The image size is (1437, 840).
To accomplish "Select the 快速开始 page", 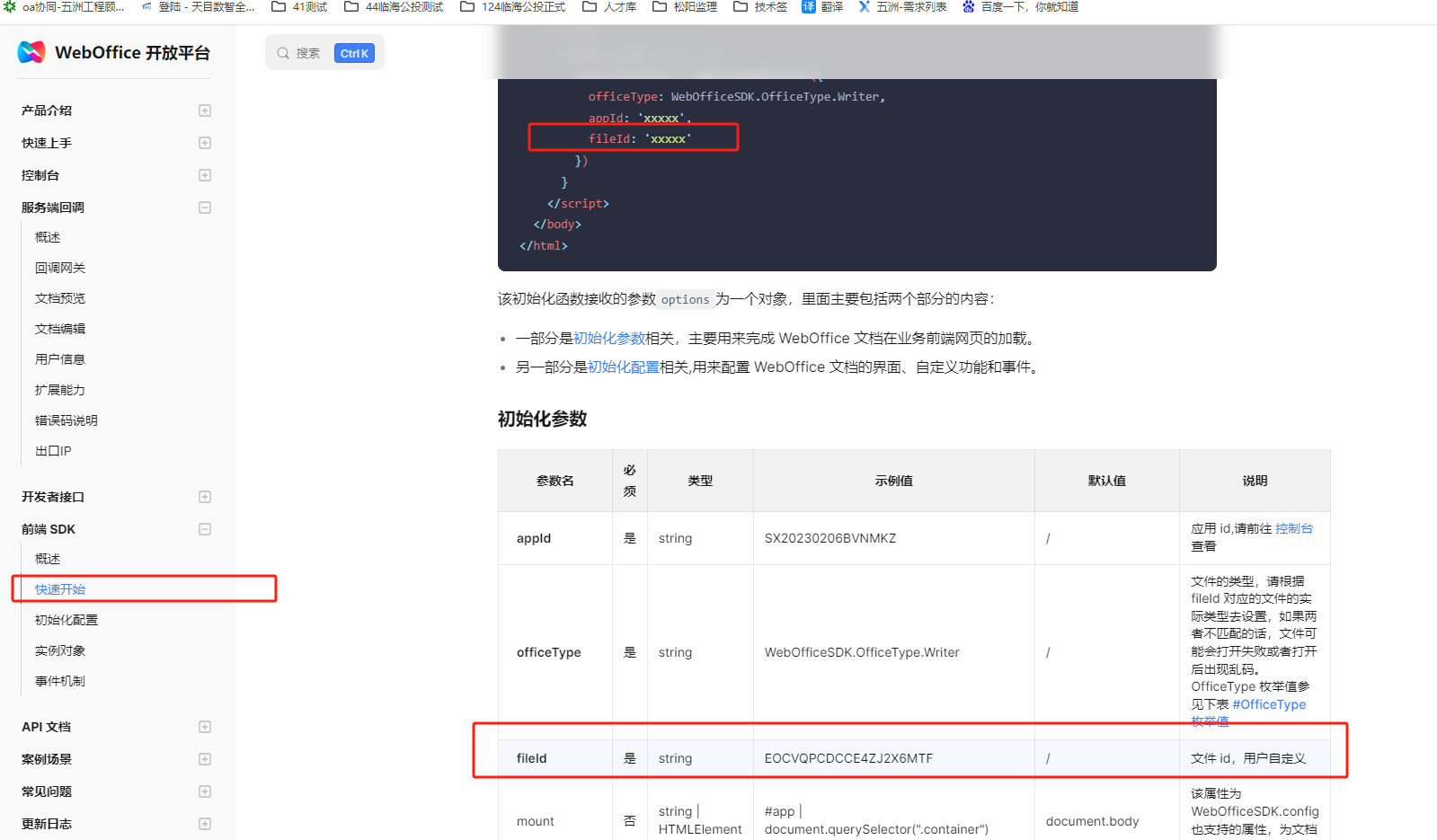I will click(60, 589).
